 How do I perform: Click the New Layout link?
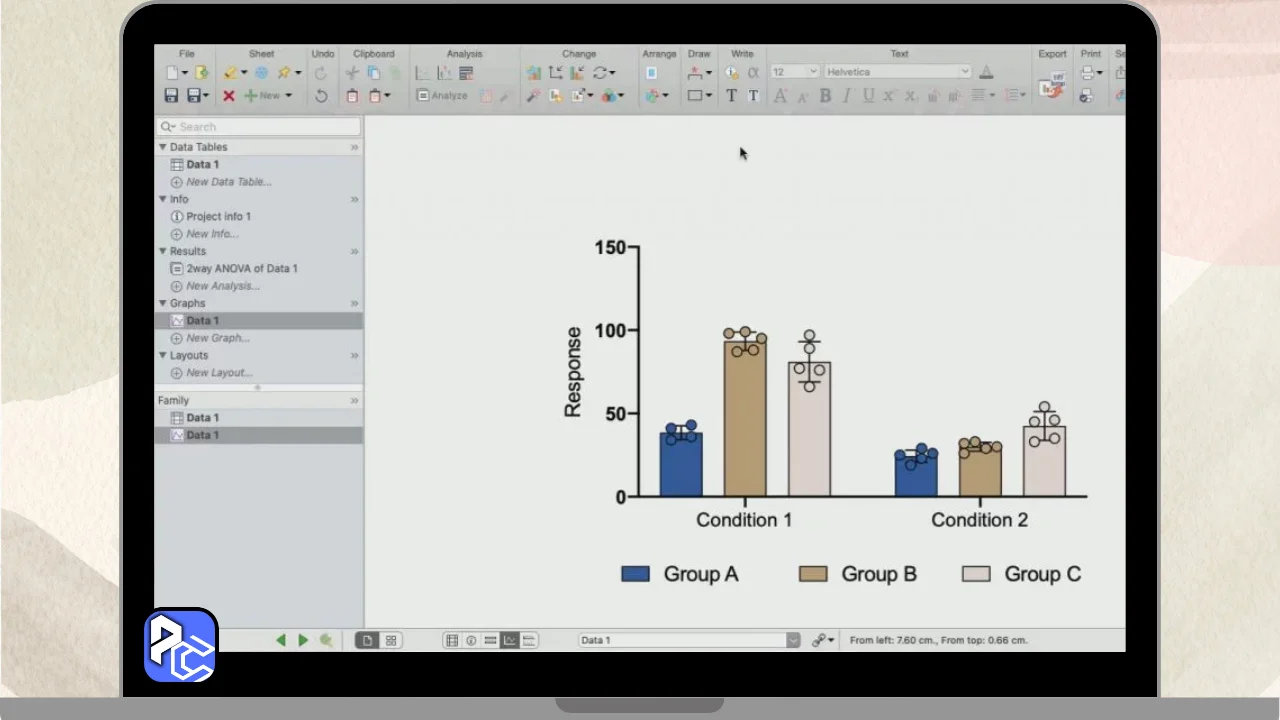[x=219, y=373]
